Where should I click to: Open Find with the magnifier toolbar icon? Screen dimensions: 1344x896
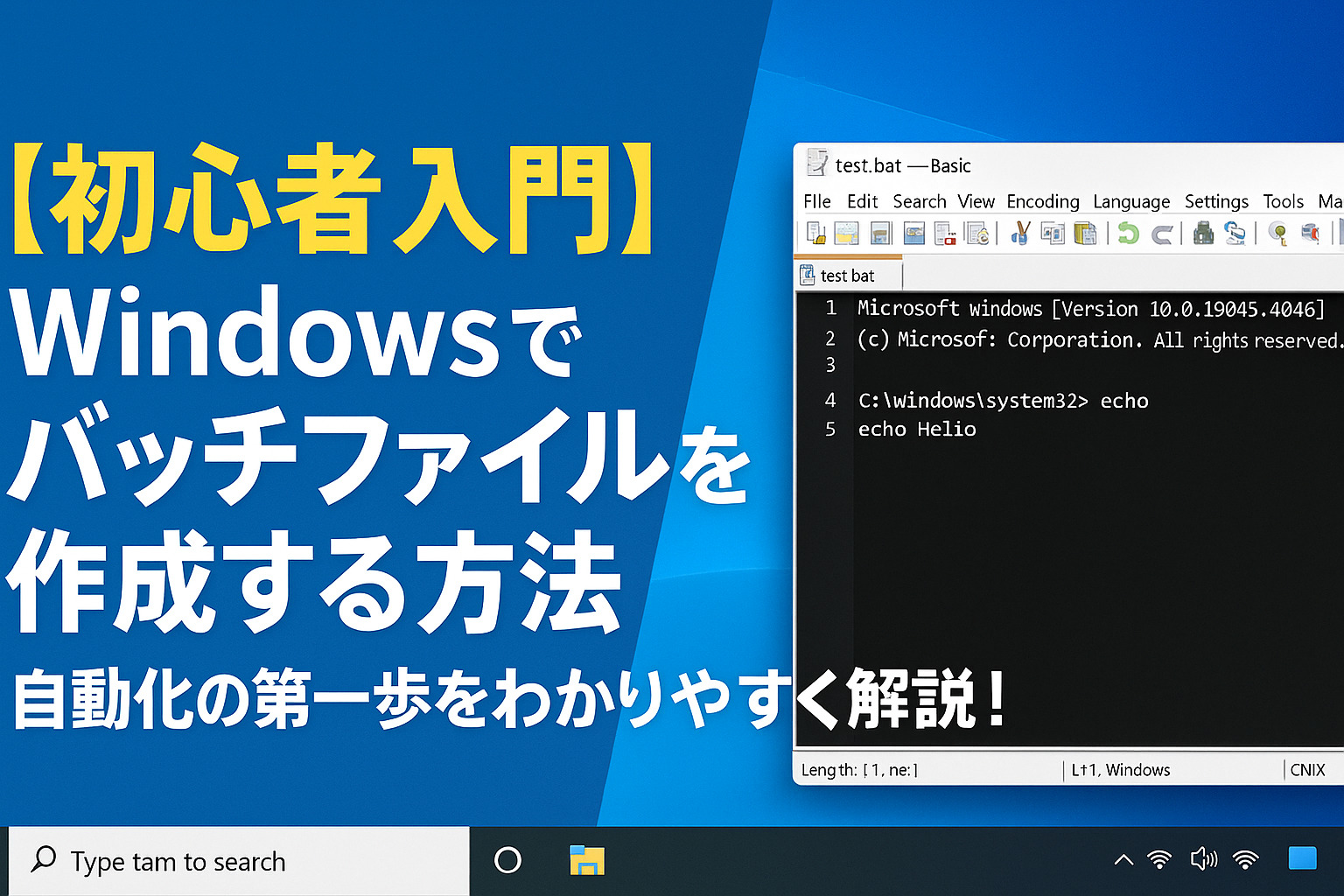point(1278,234)
